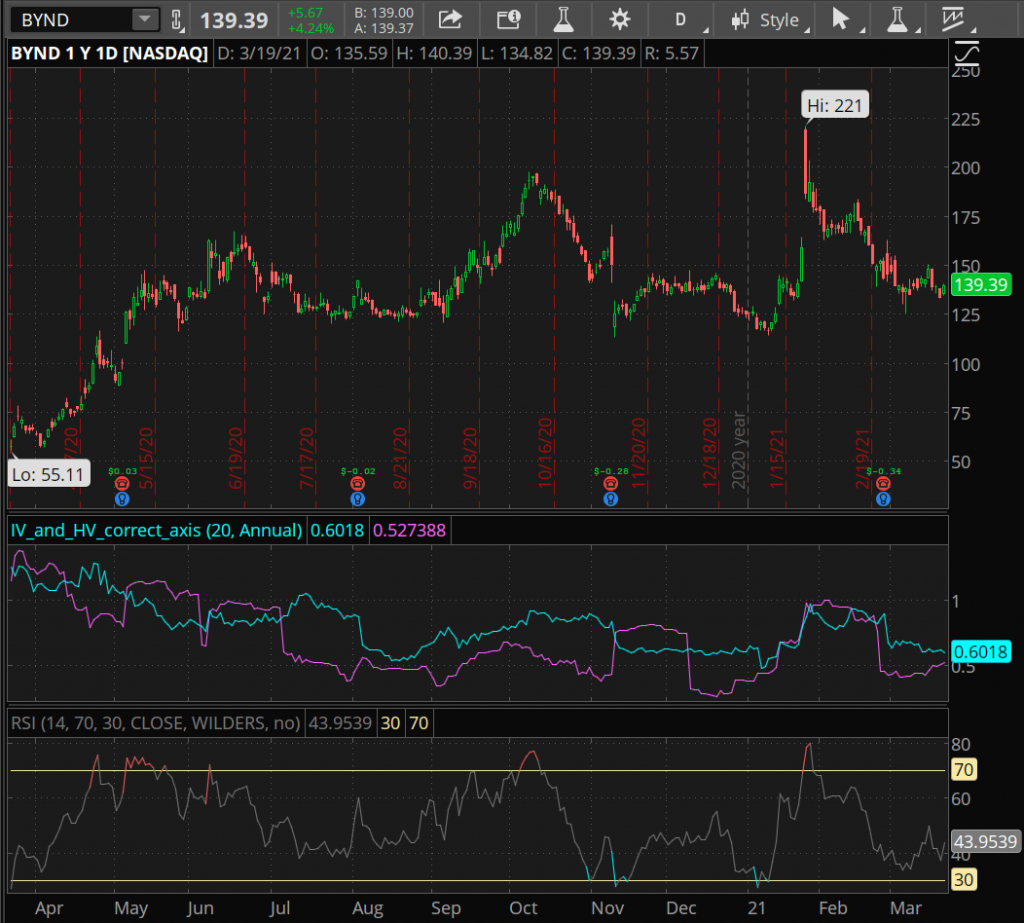Click the +5.67 net change value

point(306,13)
